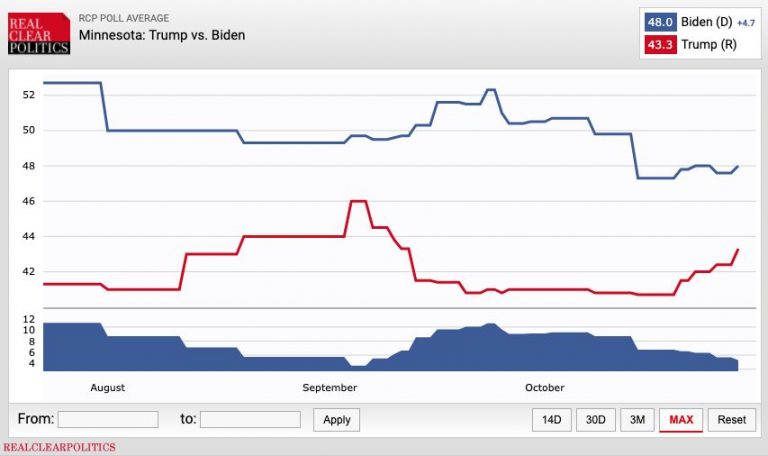Image resolution: width=768 pixels, height=456 pixels.
Task: Select the 14D time range
Action: [x=551, y=419]
